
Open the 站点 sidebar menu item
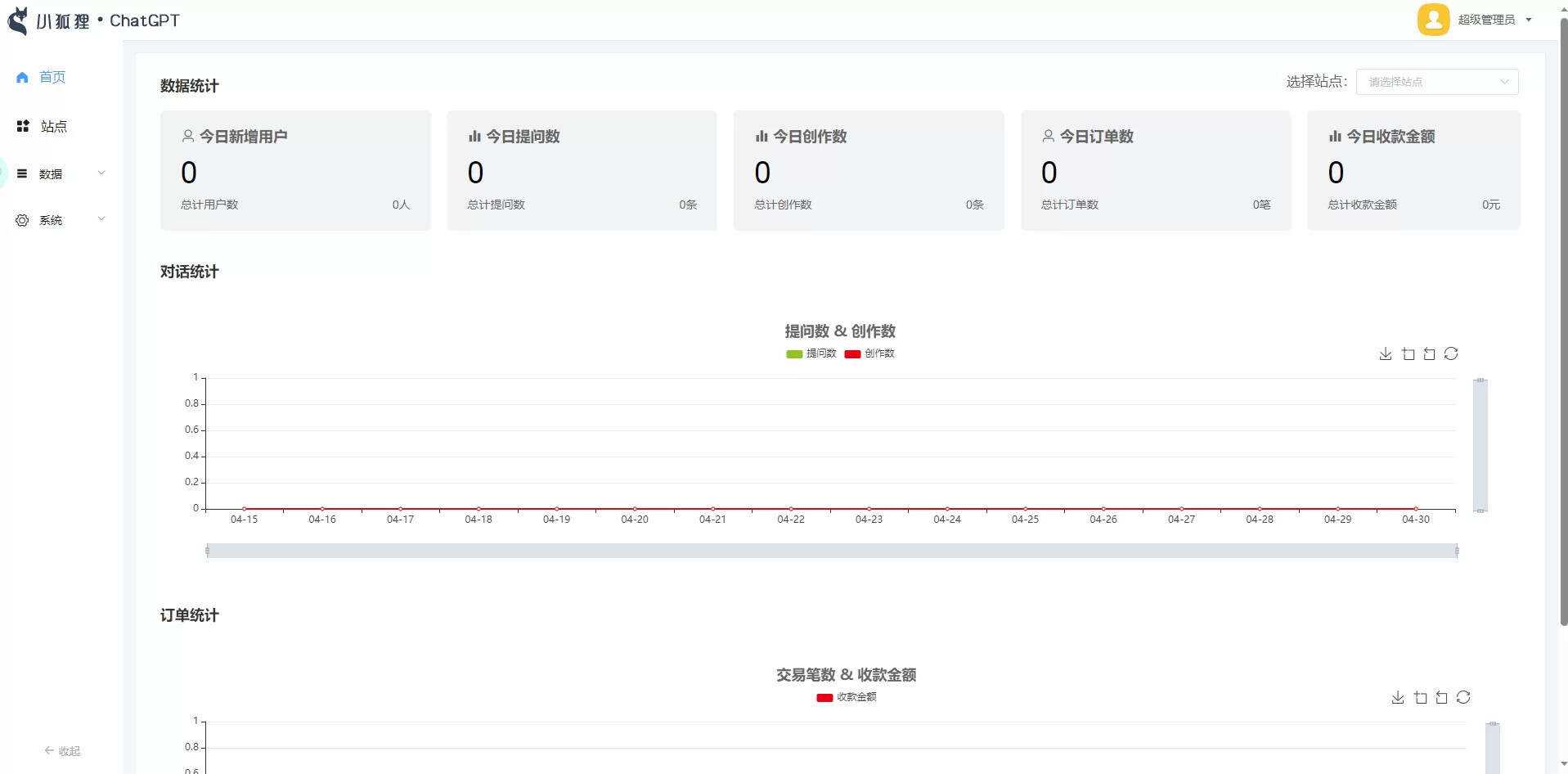point(53,126)
